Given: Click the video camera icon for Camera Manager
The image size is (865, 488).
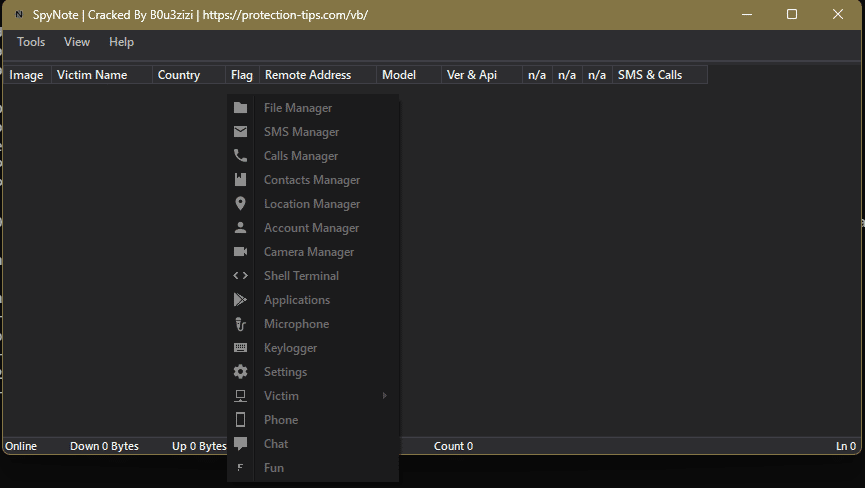Looking at the screenshot, I should point(240,252).
